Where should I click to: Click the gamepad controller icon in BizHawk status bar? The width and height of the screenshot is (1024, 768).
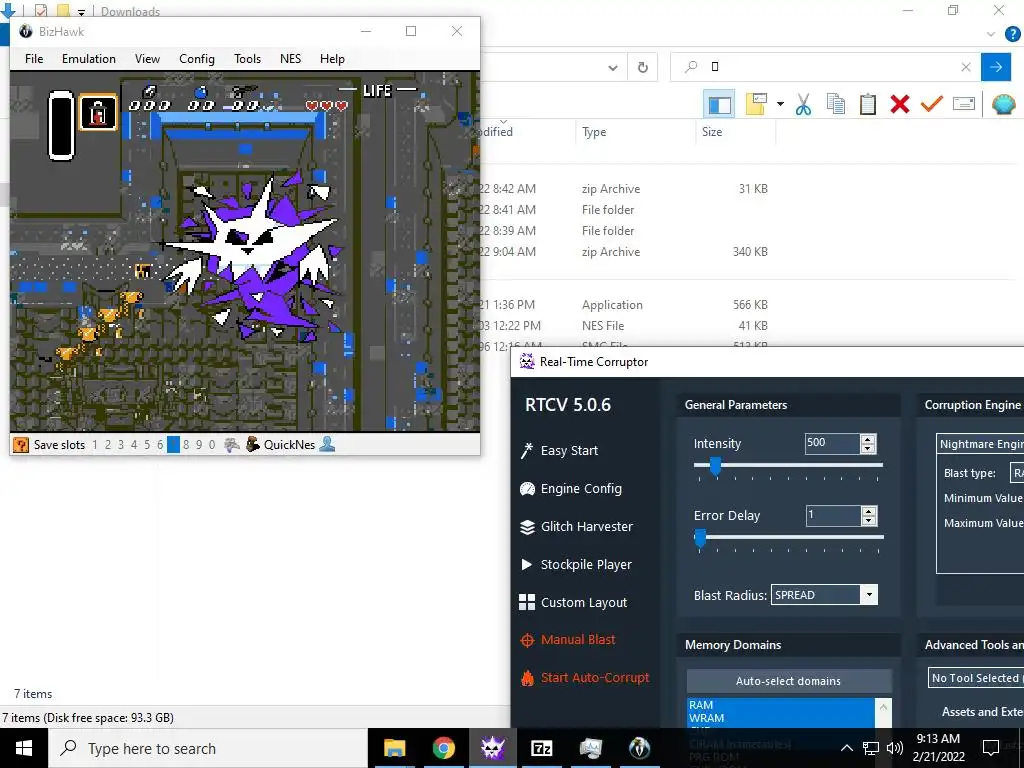point(232,445)
